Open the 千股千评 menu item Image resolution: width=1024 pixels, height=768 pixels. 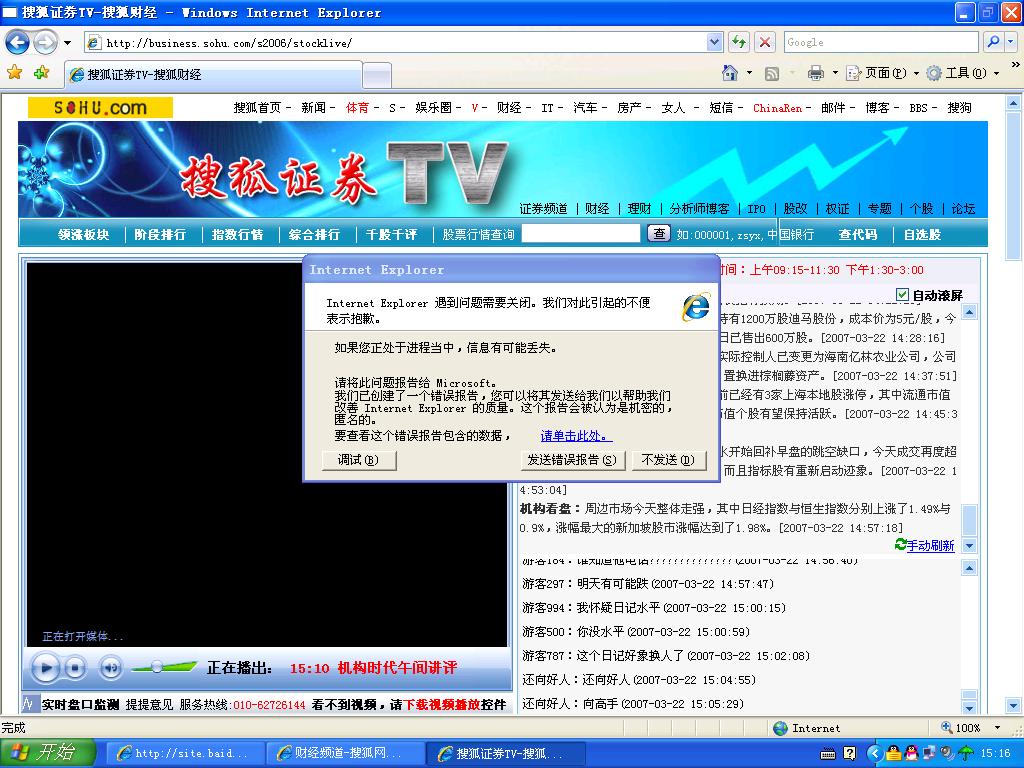pos(392,234)
